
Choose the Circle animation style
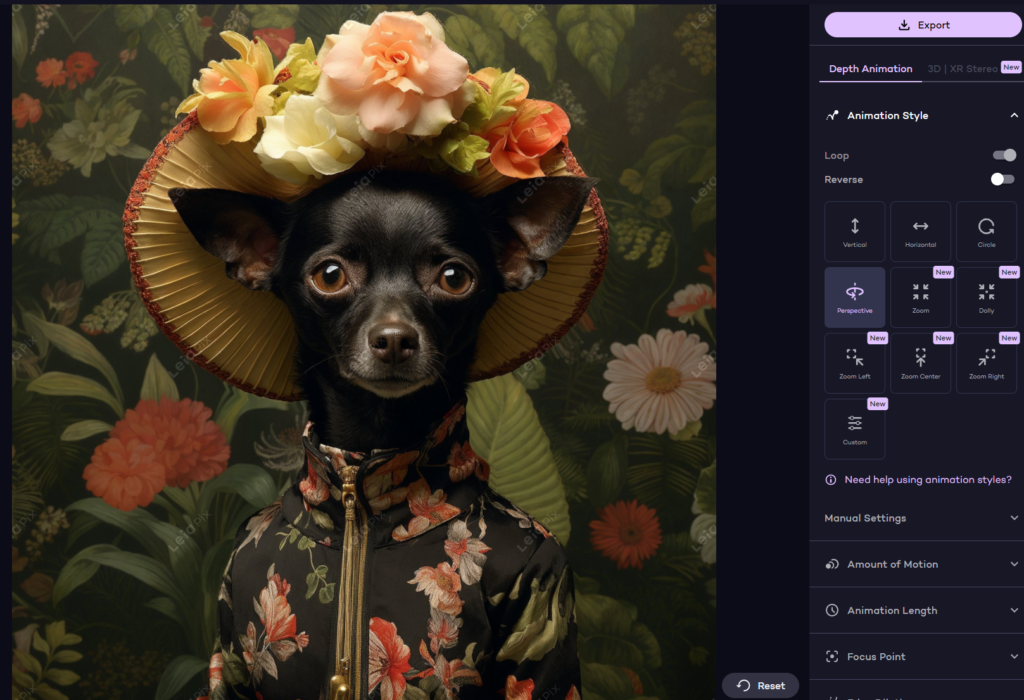coord(986,231)
